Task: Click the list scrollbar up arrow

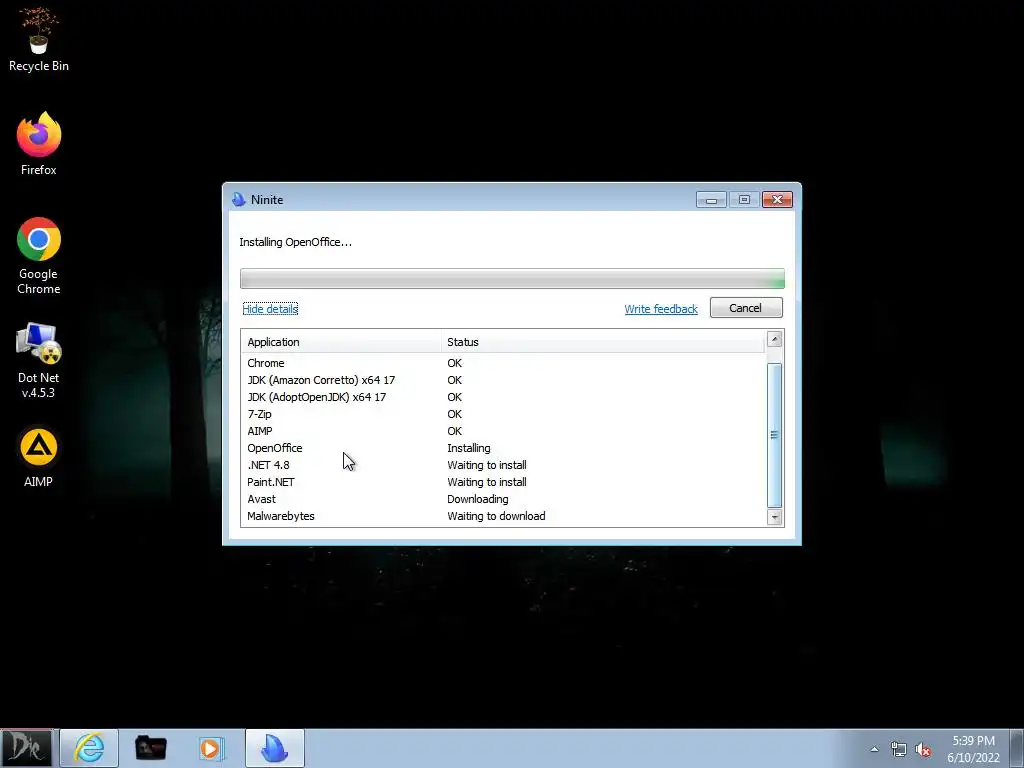Action: [x=775, y=339]
